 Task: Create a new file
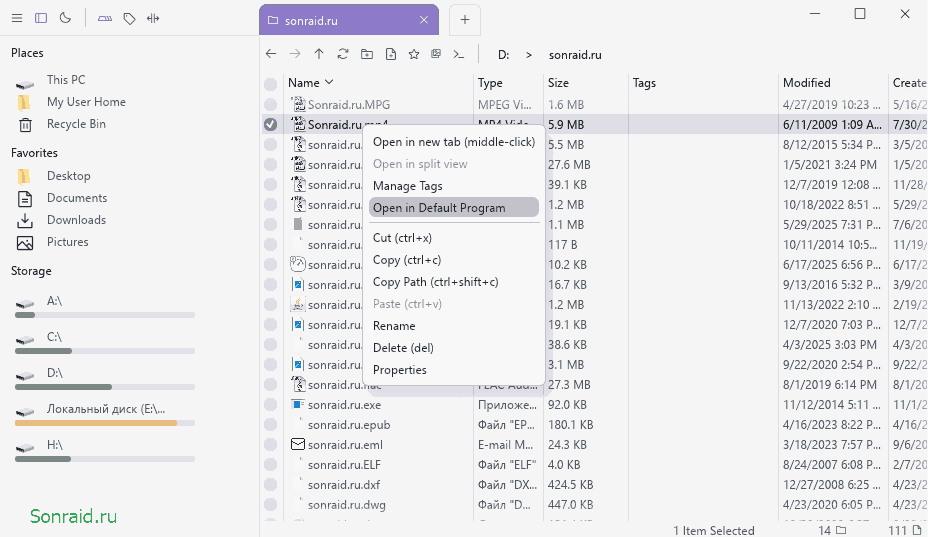point(391,54)
